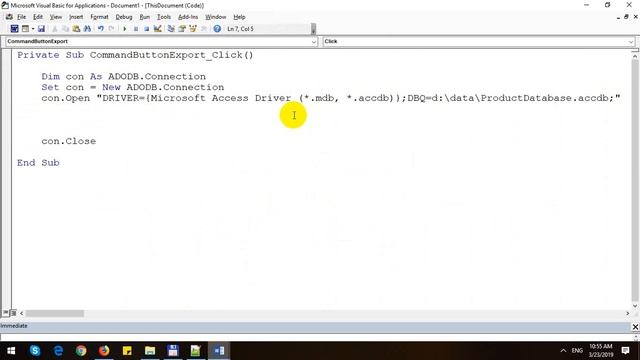Open the Action Center notification icon

coord(625,351)
